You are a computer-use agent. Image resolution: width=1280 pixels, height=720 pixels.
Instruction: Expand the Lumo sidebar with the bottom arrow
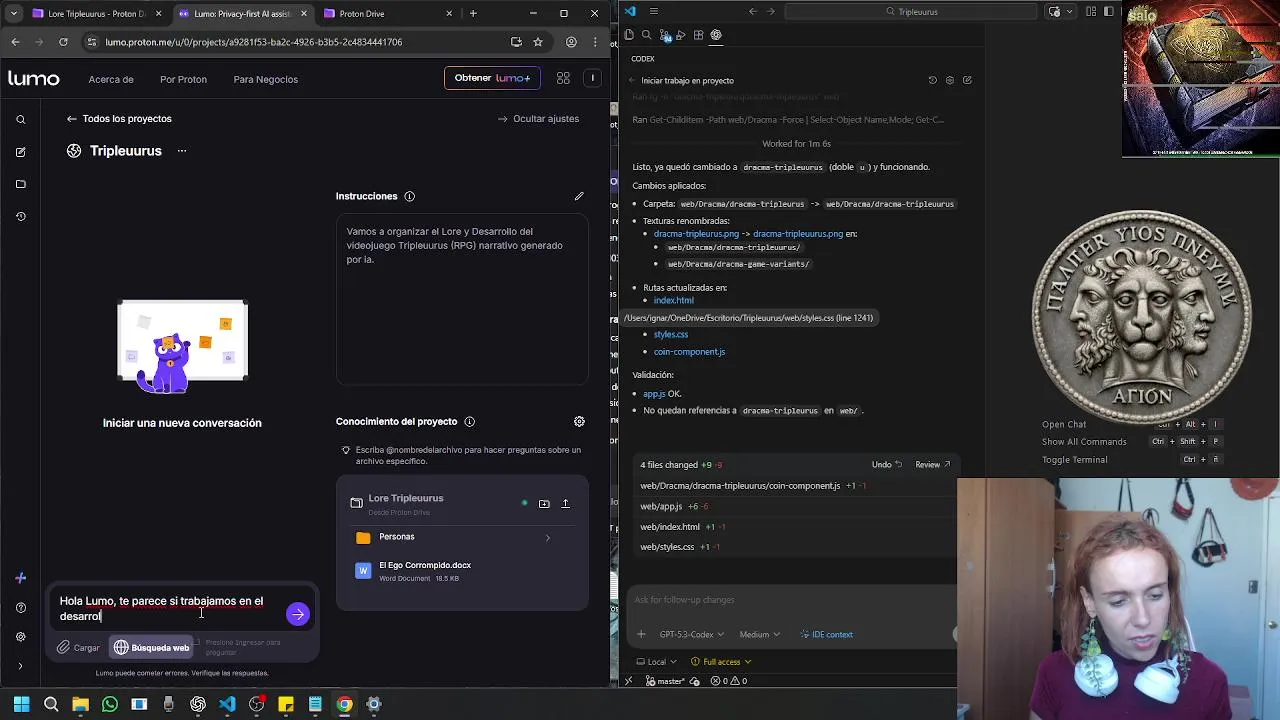20,666
